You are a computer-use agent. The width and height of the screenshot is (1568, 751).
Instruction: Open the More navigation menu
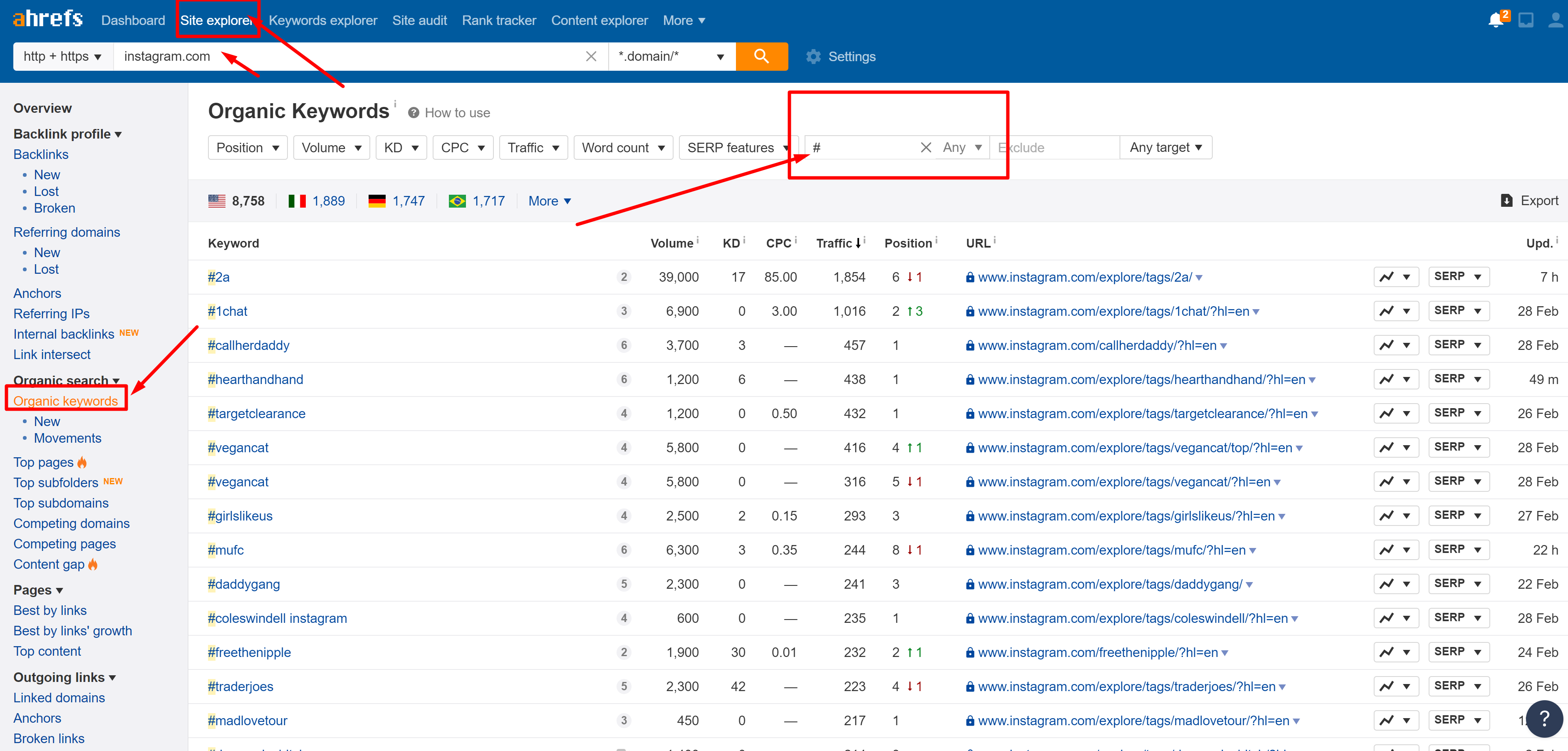coord(684,20)
